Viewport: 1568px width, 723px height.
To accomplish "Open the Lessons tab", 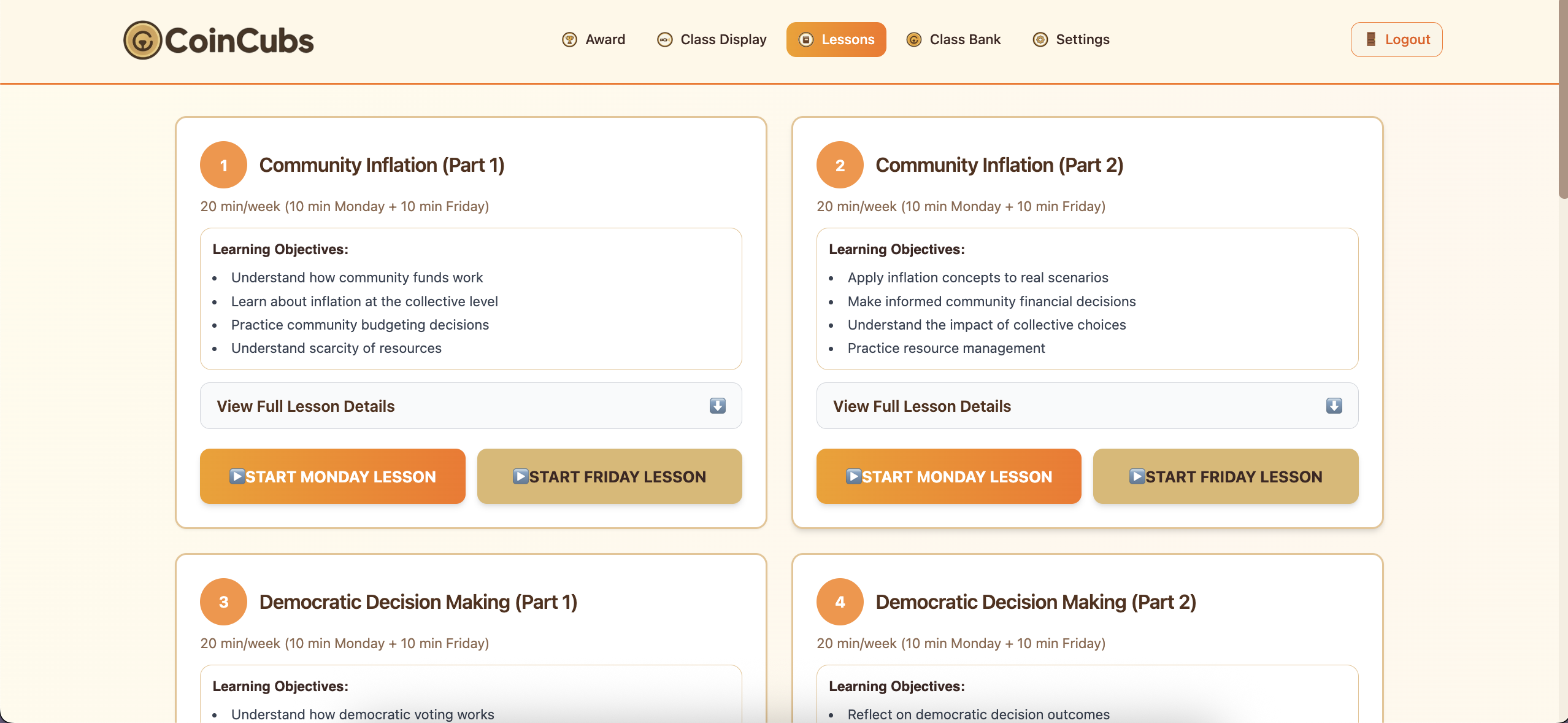I will pyautogui.click(x=836, y=40).
